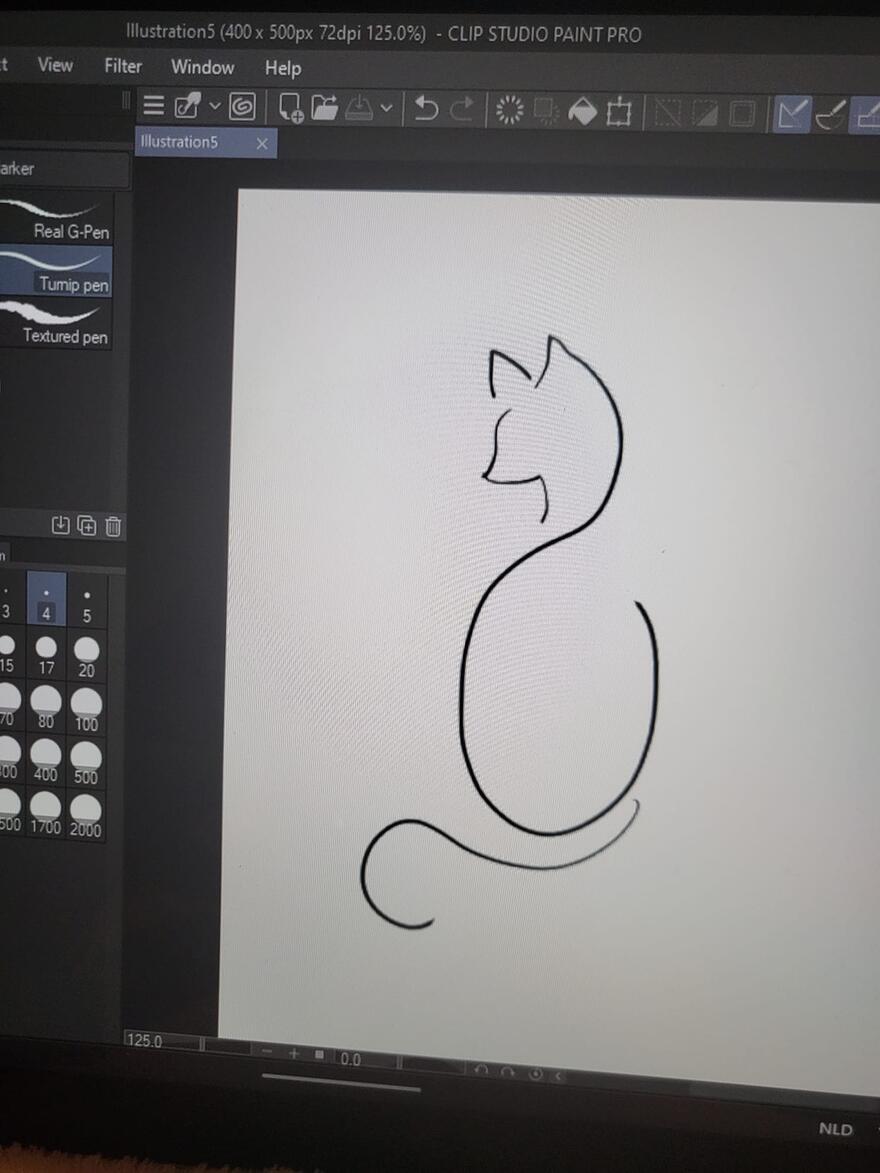Rotate canvas left icon in status bar
Screen dimensions: 880x1173
[x=482, y=1070]
